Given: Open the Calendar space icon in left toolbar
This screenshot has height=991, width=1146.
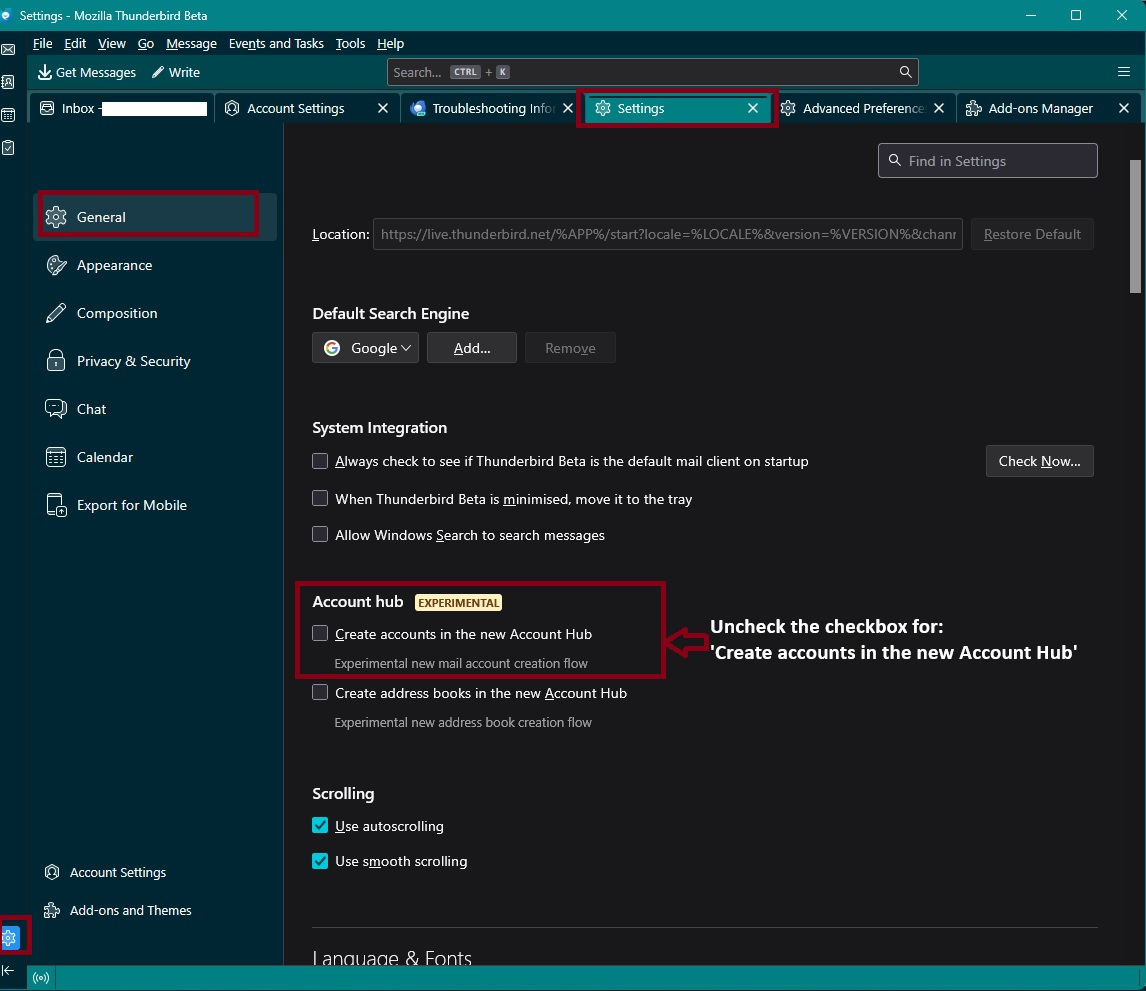Looking at the screenshot, I should click(8, 115).
